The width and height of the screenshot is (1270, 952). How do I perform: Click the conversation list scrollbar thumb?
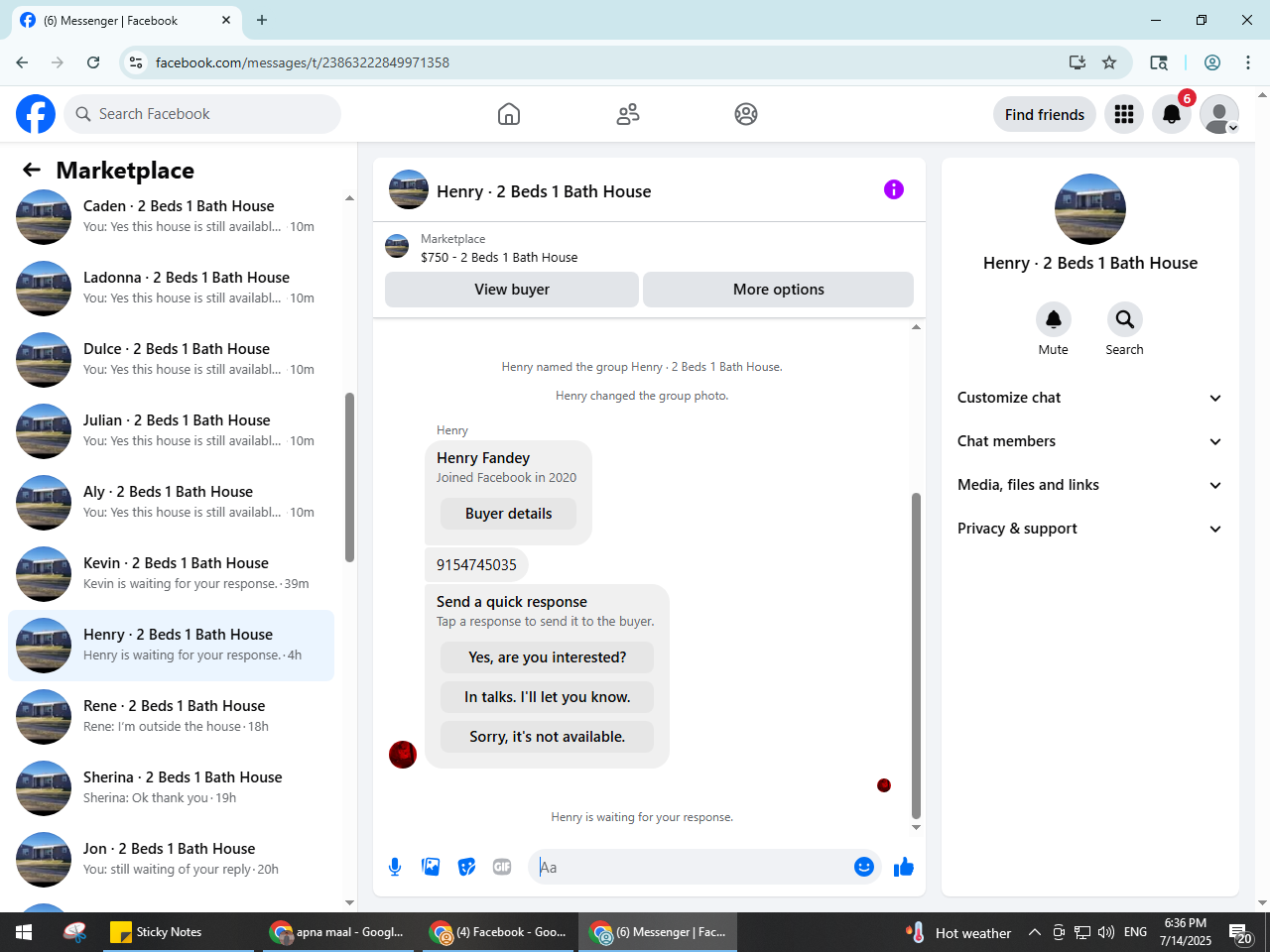tap(349, 478)
